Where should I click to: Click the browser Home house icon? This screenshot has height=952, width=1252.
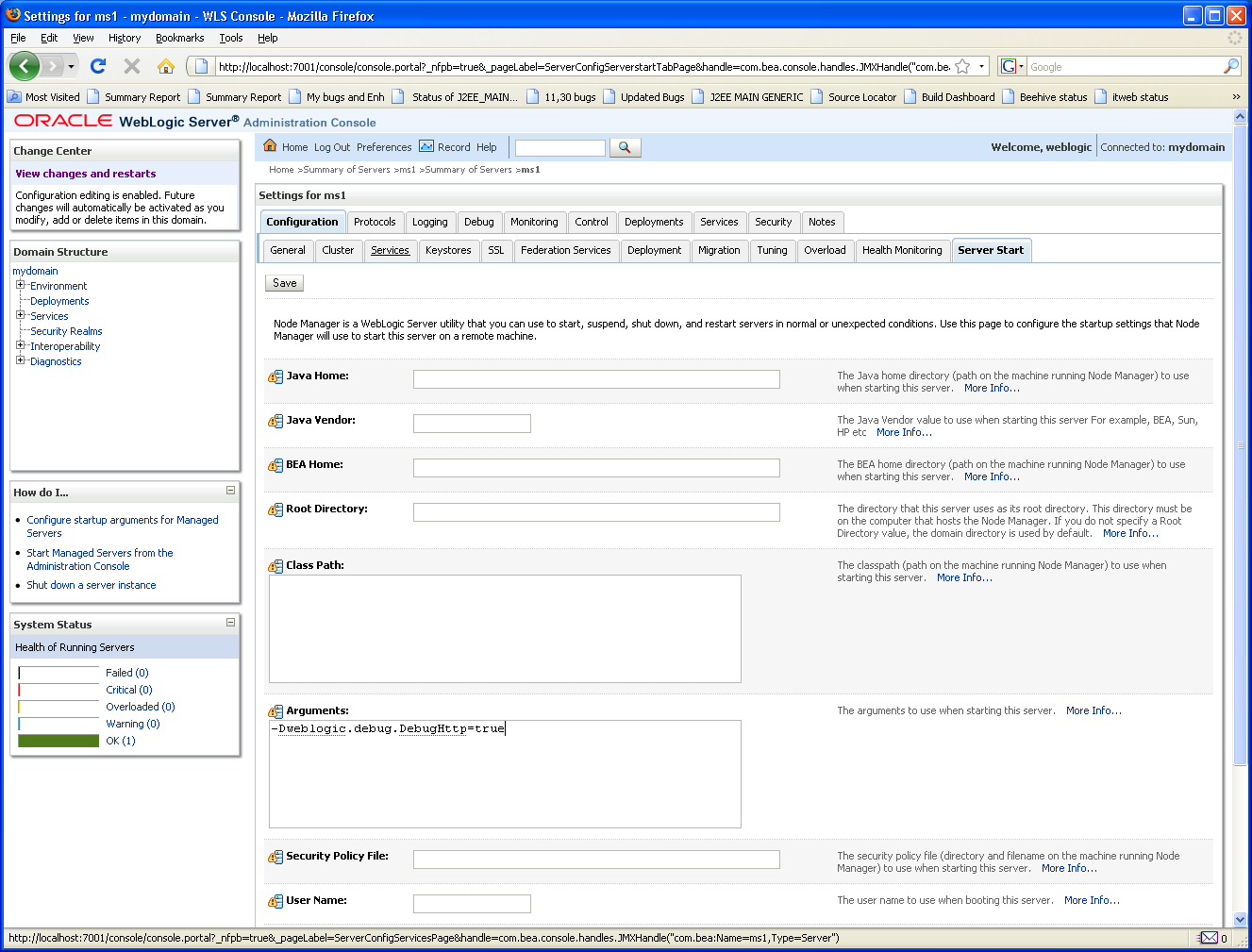pyautogui.click(x=166, y=66)
